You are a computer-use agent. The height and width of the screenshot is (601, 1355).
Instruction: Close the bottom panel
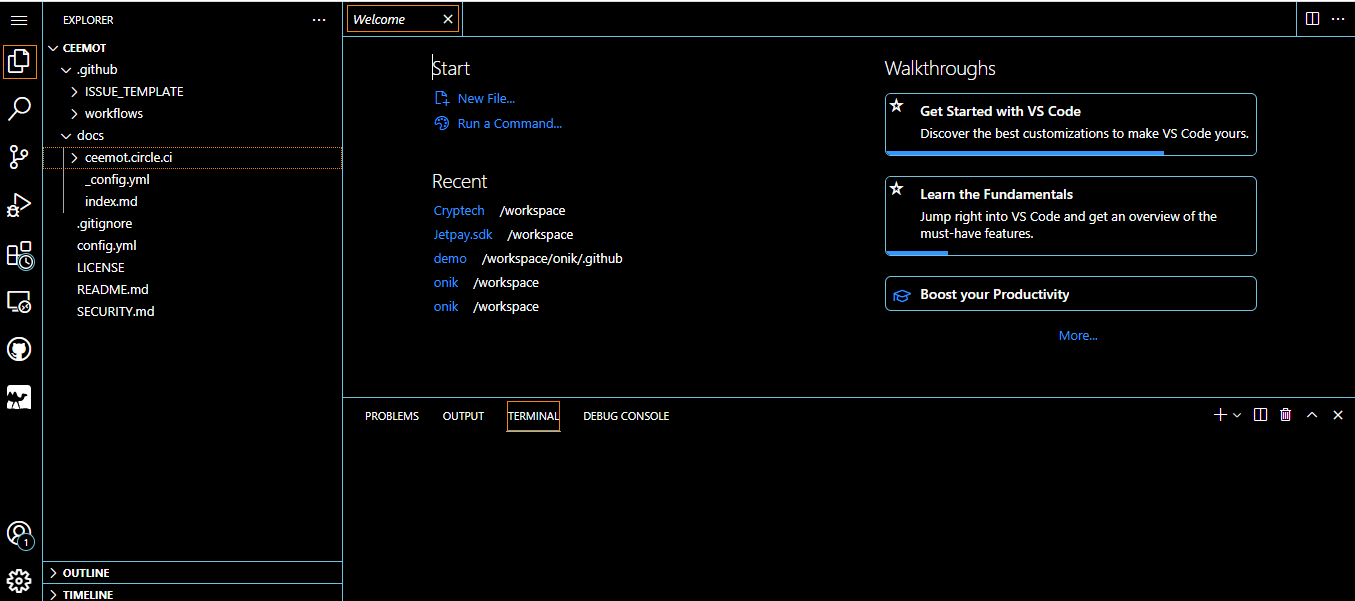click(1338, 415)
